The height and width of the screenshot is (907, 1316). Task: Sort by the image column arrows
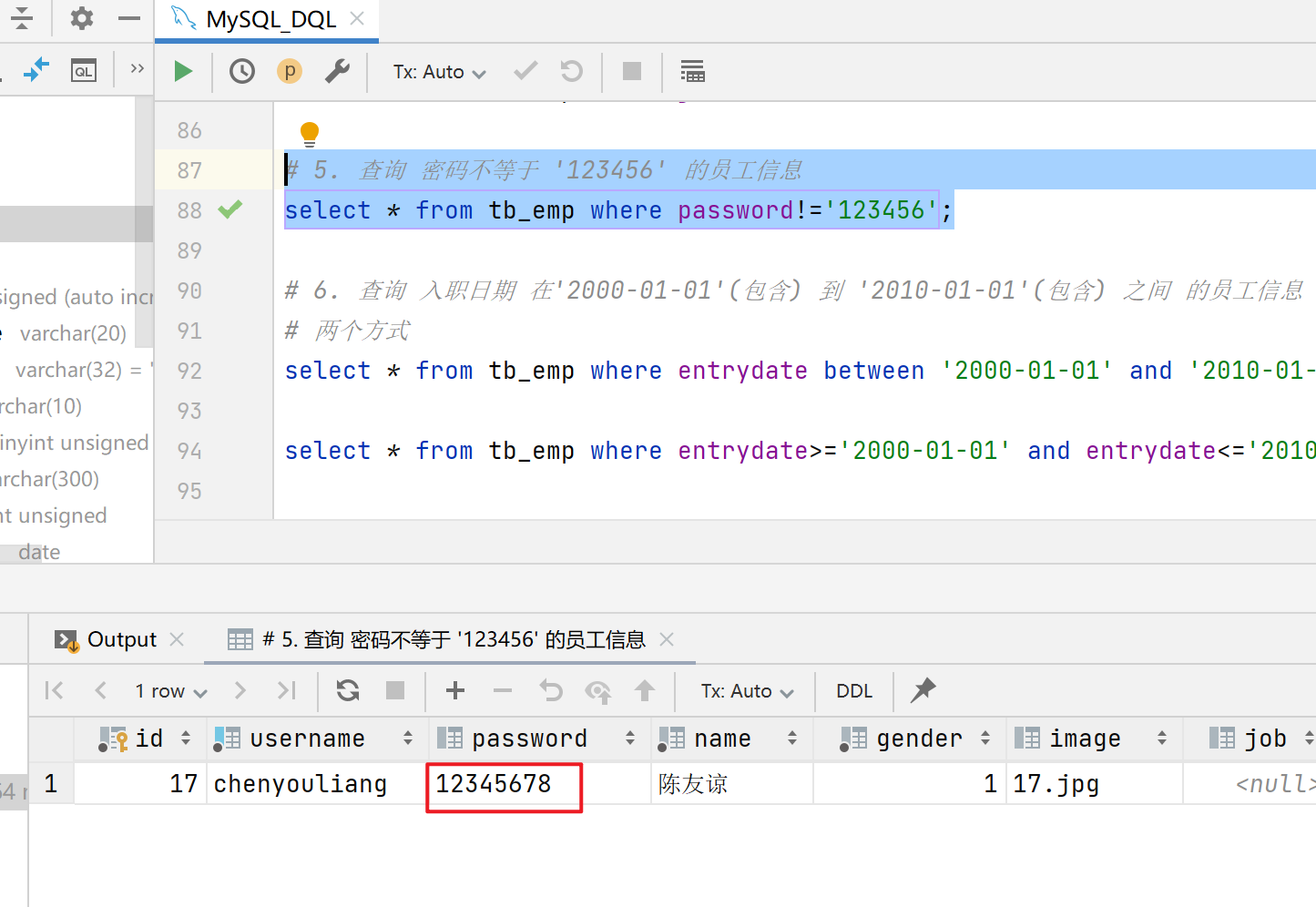coord(1162,738)
